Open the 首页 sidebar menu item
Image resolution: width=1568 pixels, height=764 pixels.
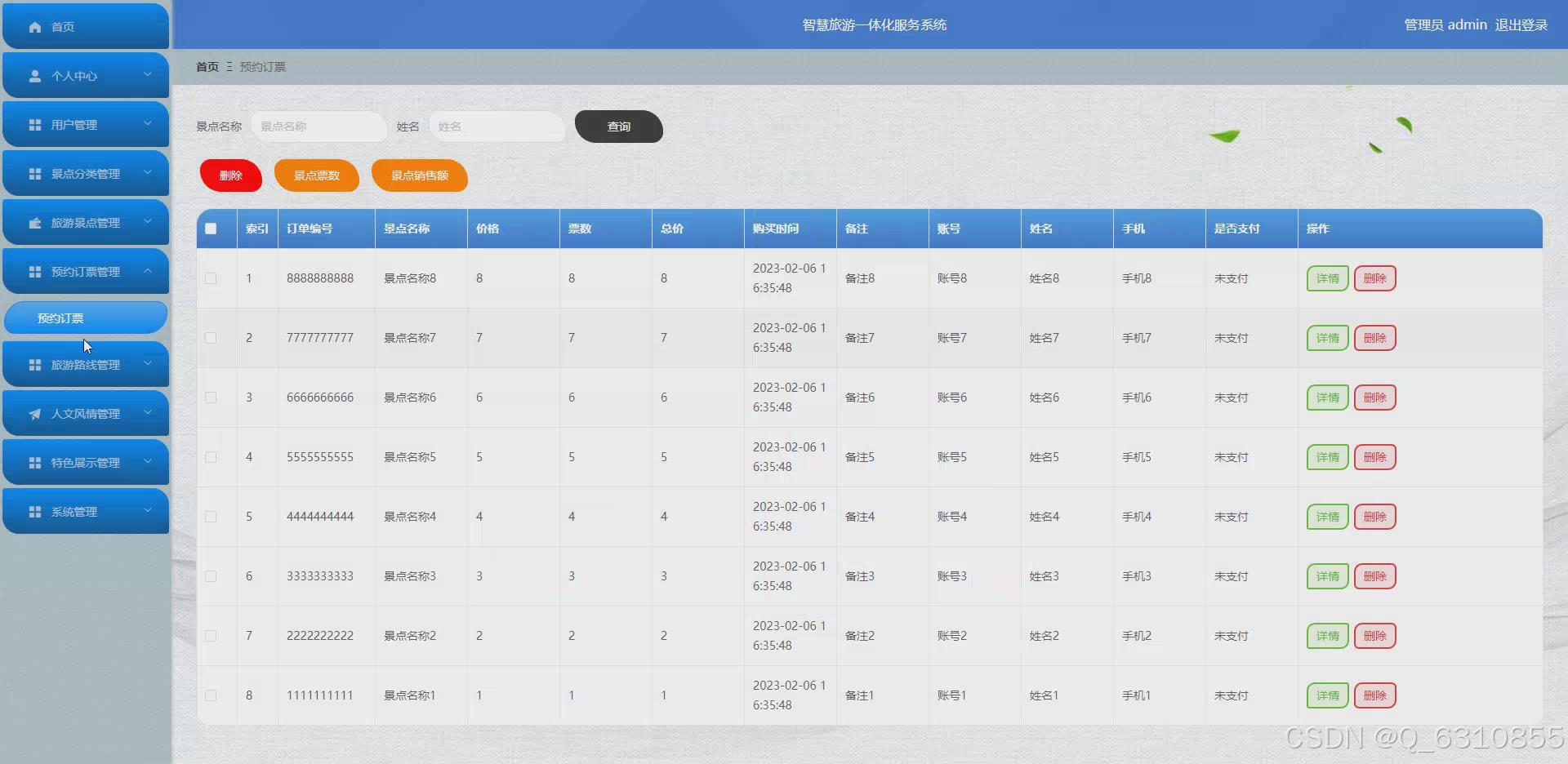tap(86, 26)
